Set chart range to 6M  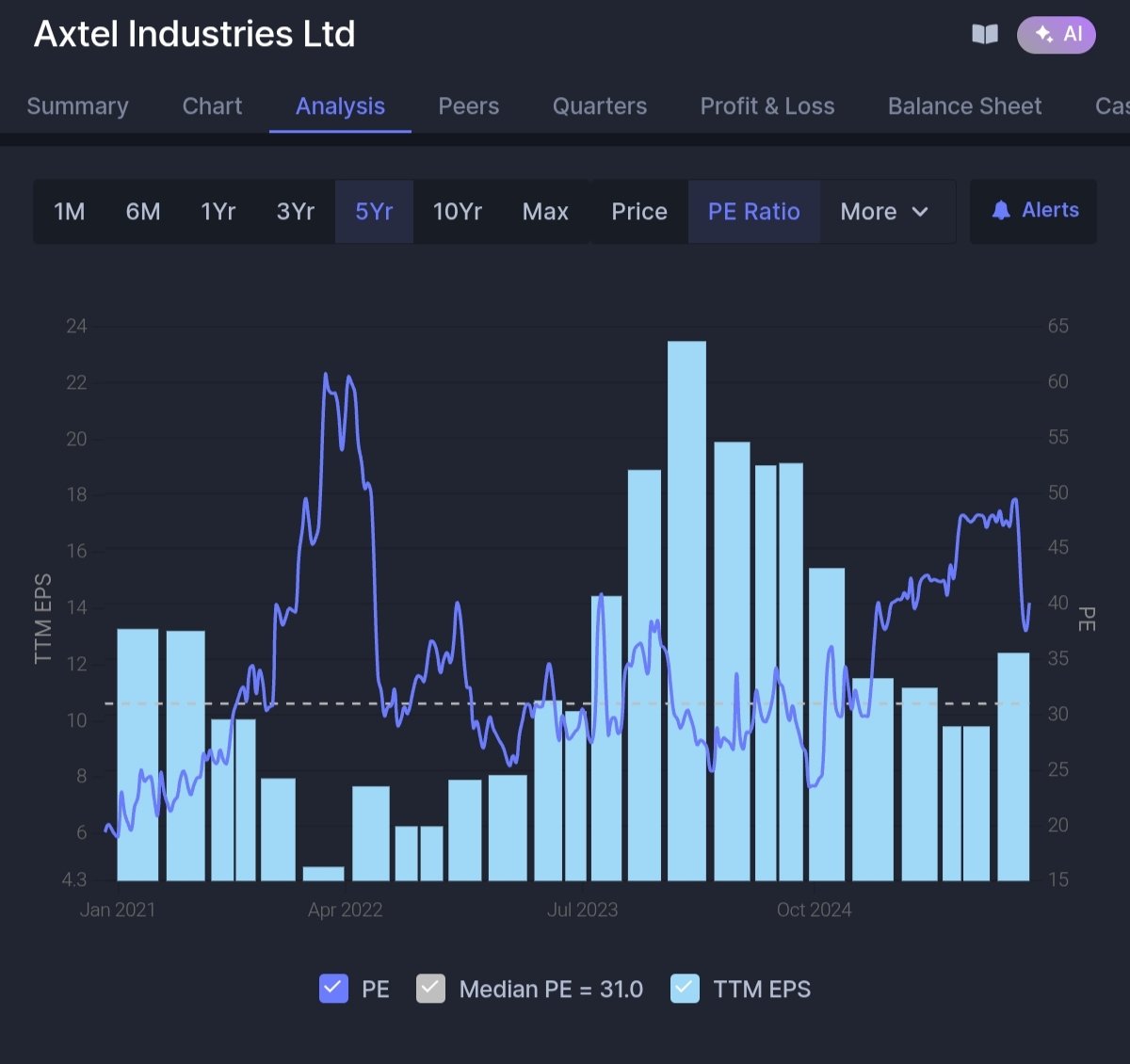click(143, 212)
